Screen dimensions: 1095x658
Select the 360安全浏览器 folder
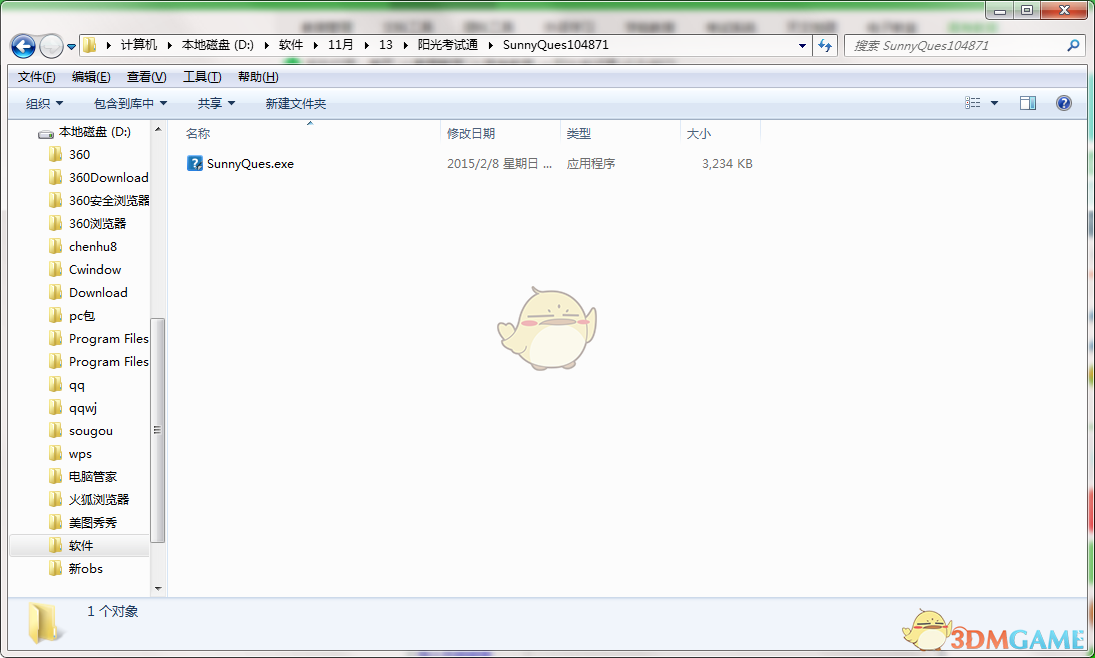coord(109,200)
